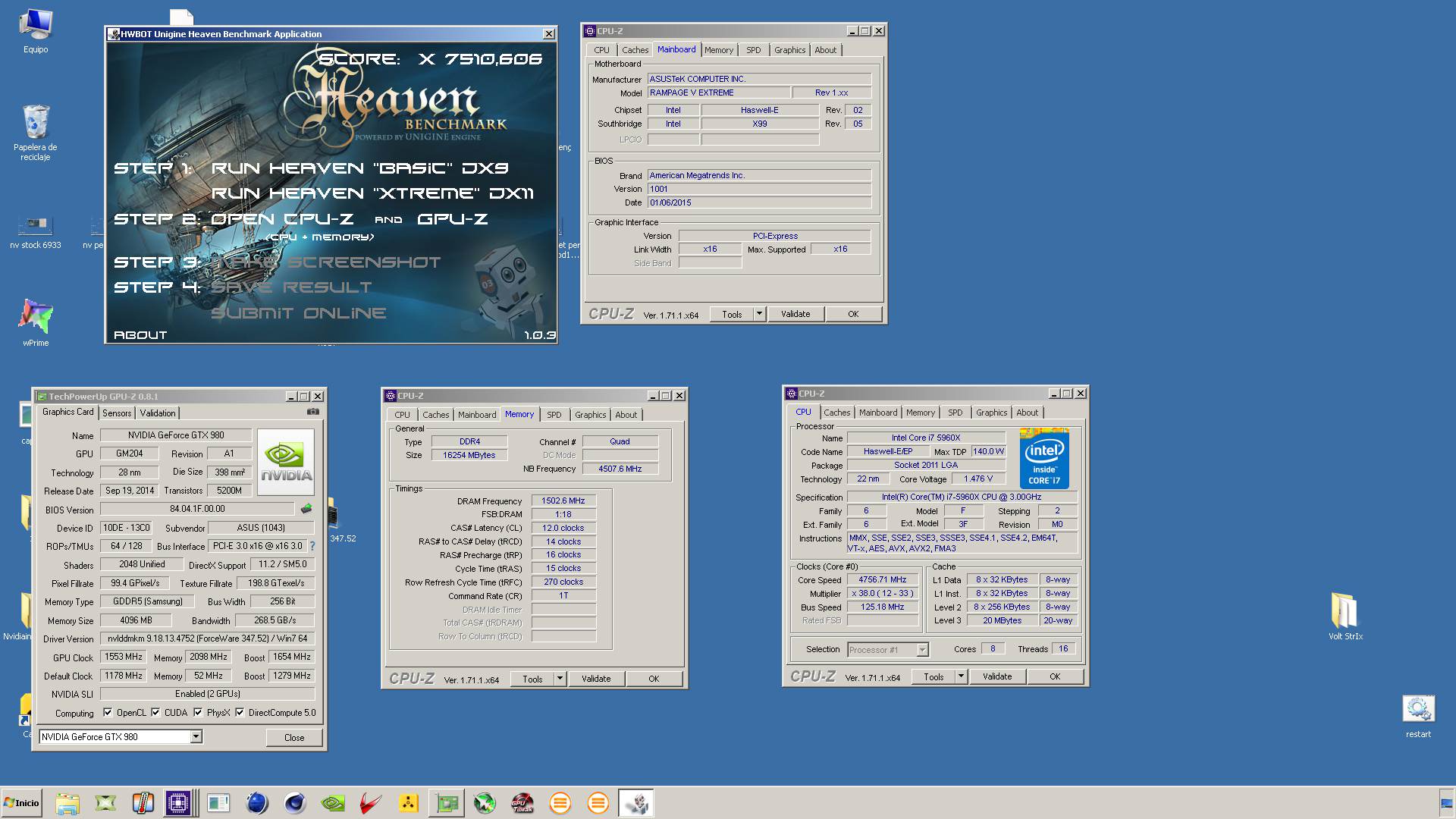Click the green NVIDIA taskbar icon
This screenshot has height=819, width=1456.
click(x=333, y=803)
